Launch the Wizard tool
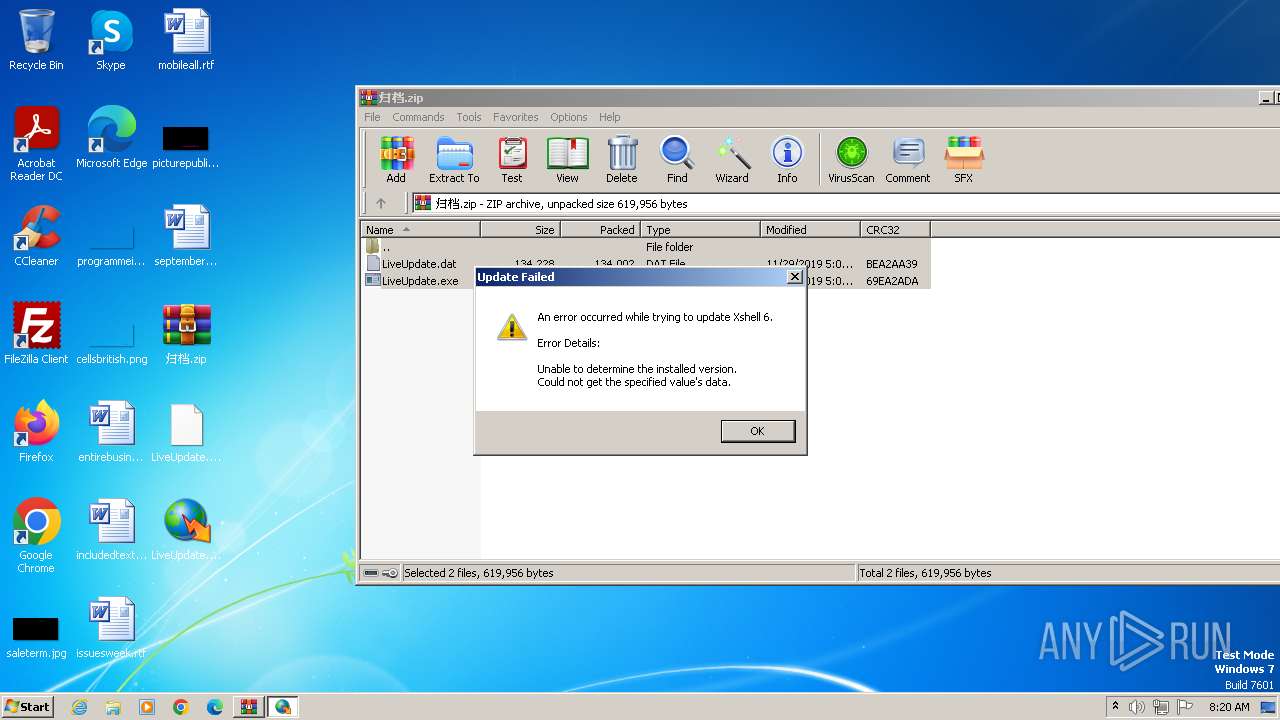The width and height of the screenshot is (1280, 720). 732,160
